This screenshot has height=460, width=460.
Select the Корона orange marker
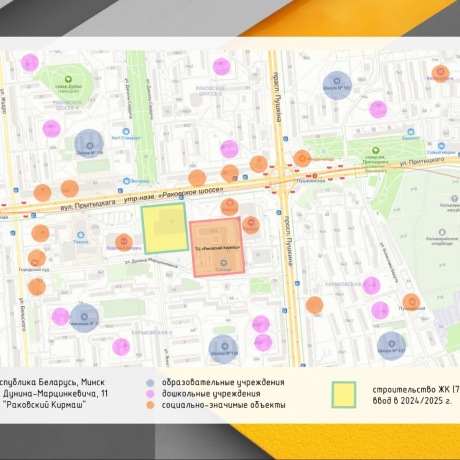tap(229, 207)
